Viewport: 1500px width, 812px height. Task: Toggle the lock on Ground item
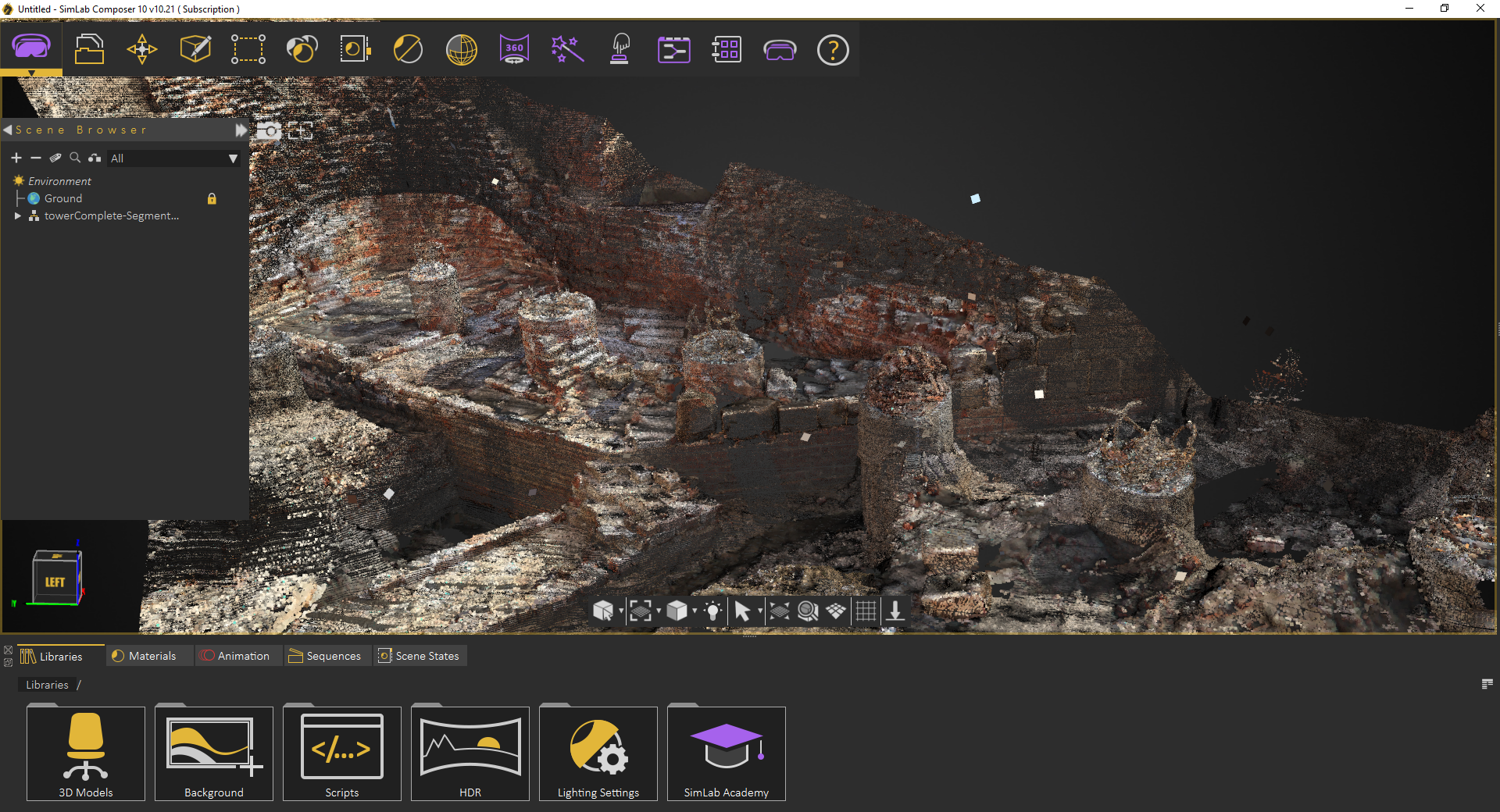click(212, 198)
